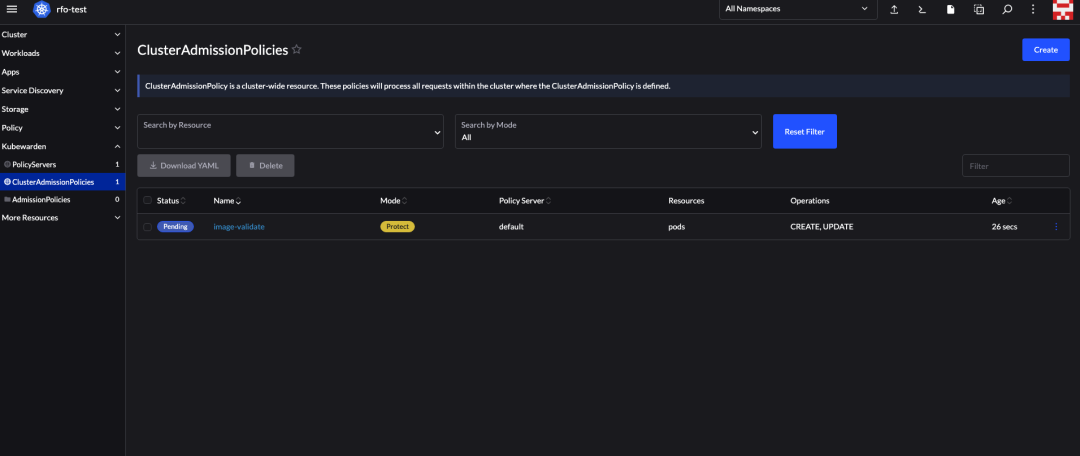
Task: Check the select-all rows checkbox
Action: click(148, 201)
